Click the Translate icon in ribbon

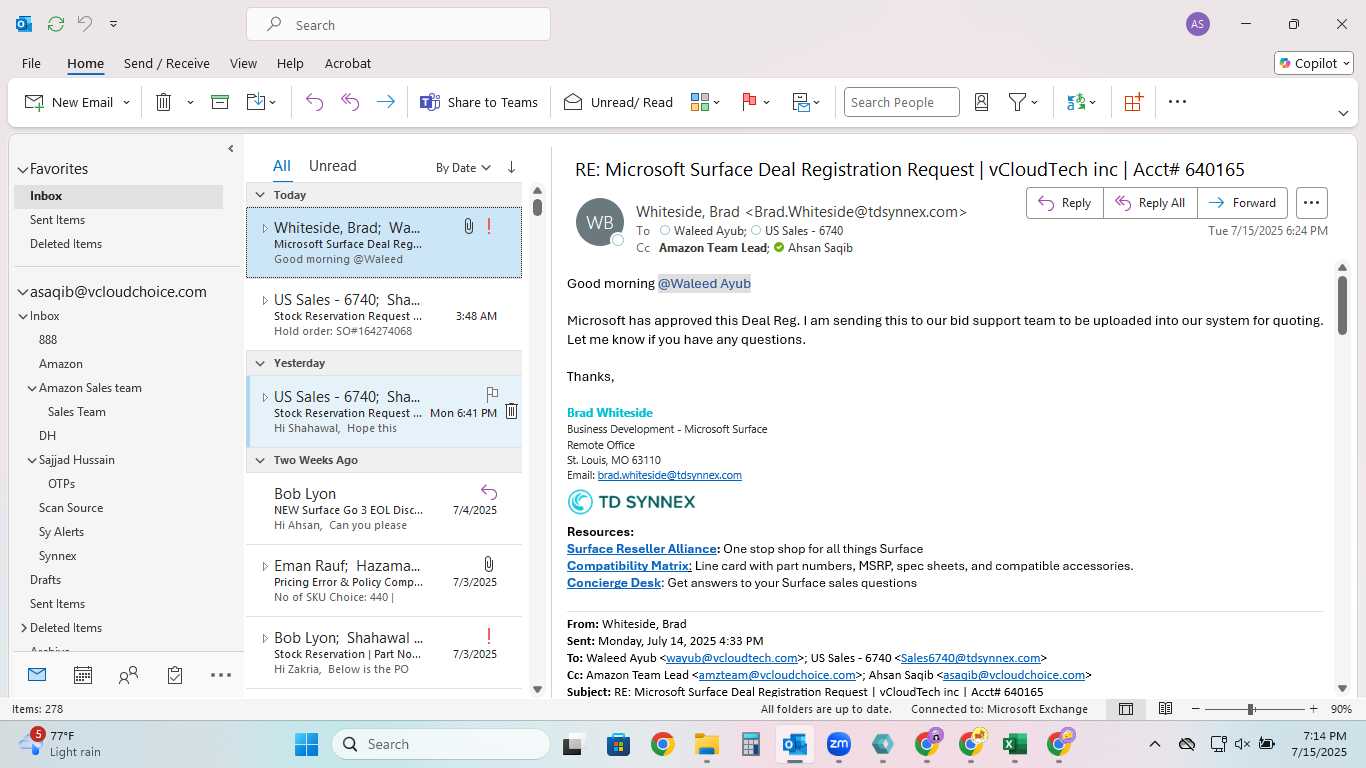(x=1076, y=102)
